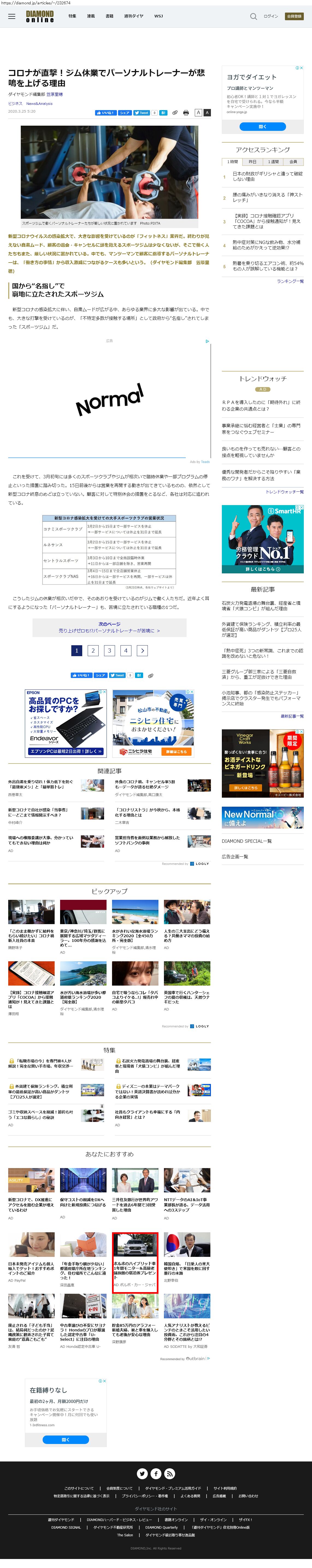Screen dimensions: 312x1568
Task: Open the gym bench-press article photo
Action: coord(110,172)
